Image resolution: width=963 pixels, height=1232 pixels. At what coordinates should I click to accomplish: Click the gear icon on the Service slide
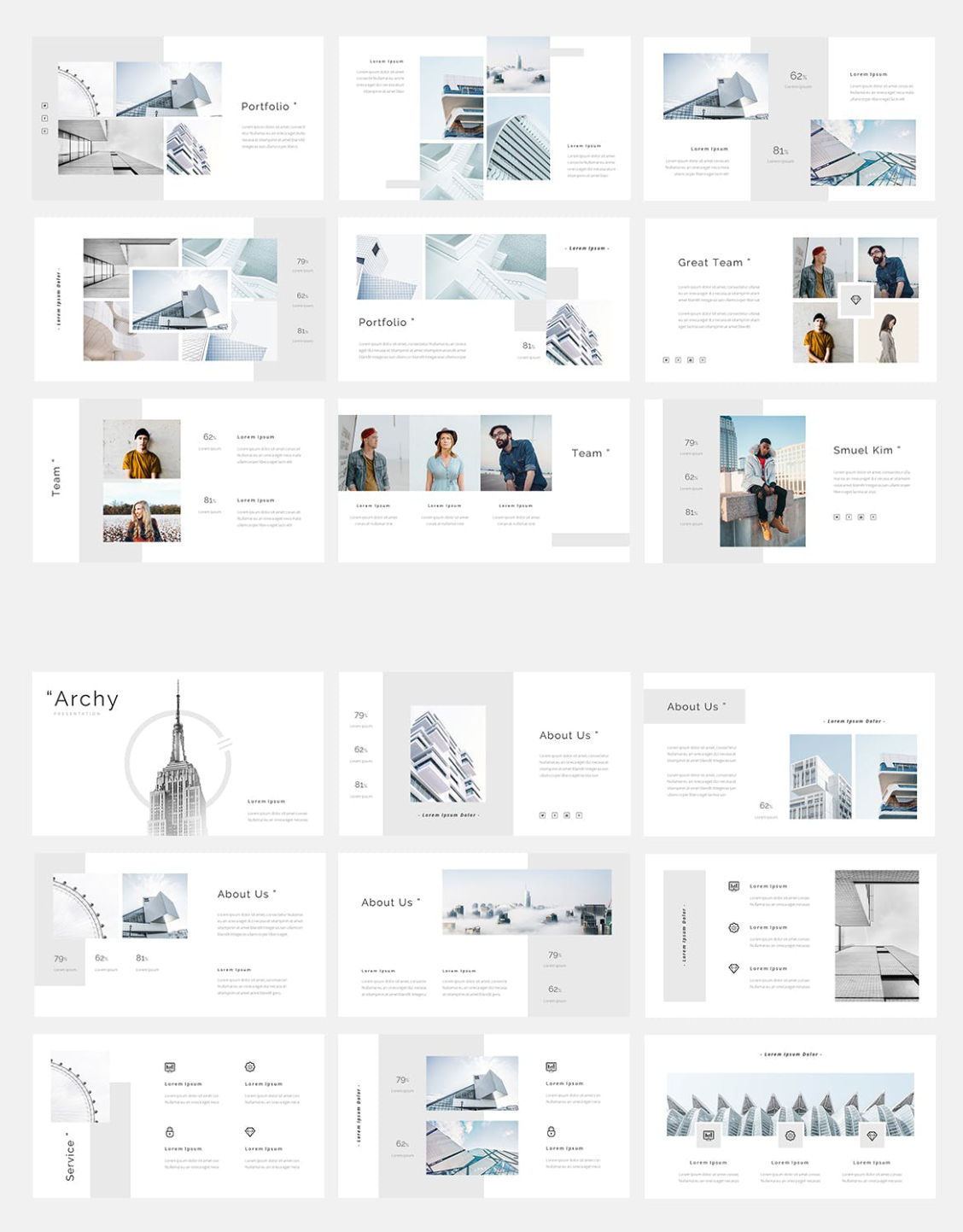[250, 1067]
